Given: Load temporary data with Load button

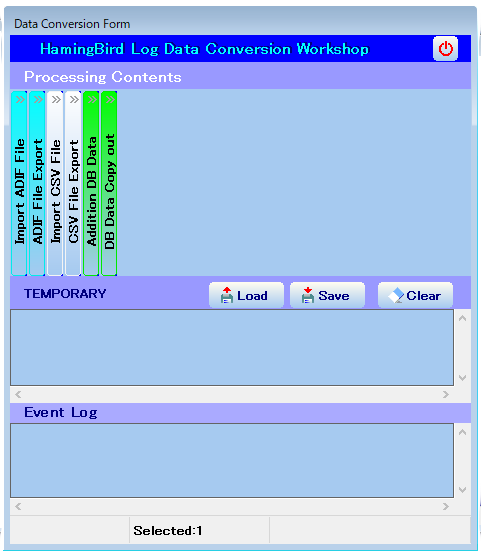Looking at the screenshot, I should [246, 295].
